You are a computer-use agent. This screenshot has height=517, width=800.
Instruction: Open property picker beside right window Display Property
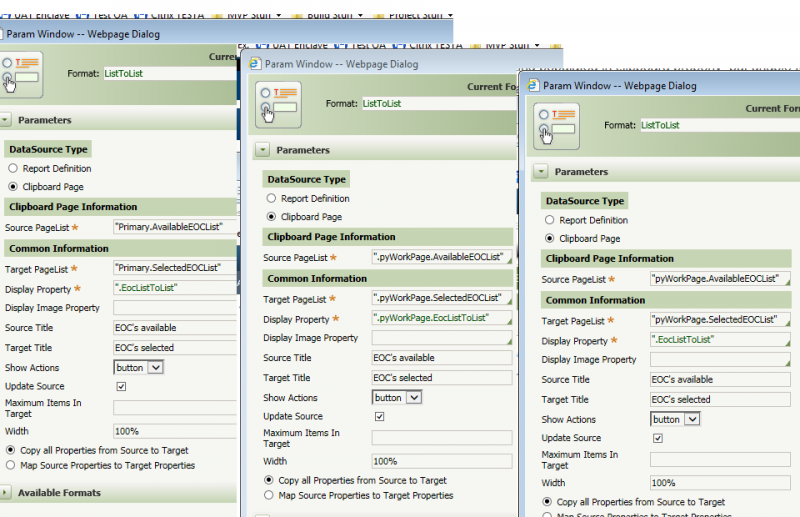point(787,343)
